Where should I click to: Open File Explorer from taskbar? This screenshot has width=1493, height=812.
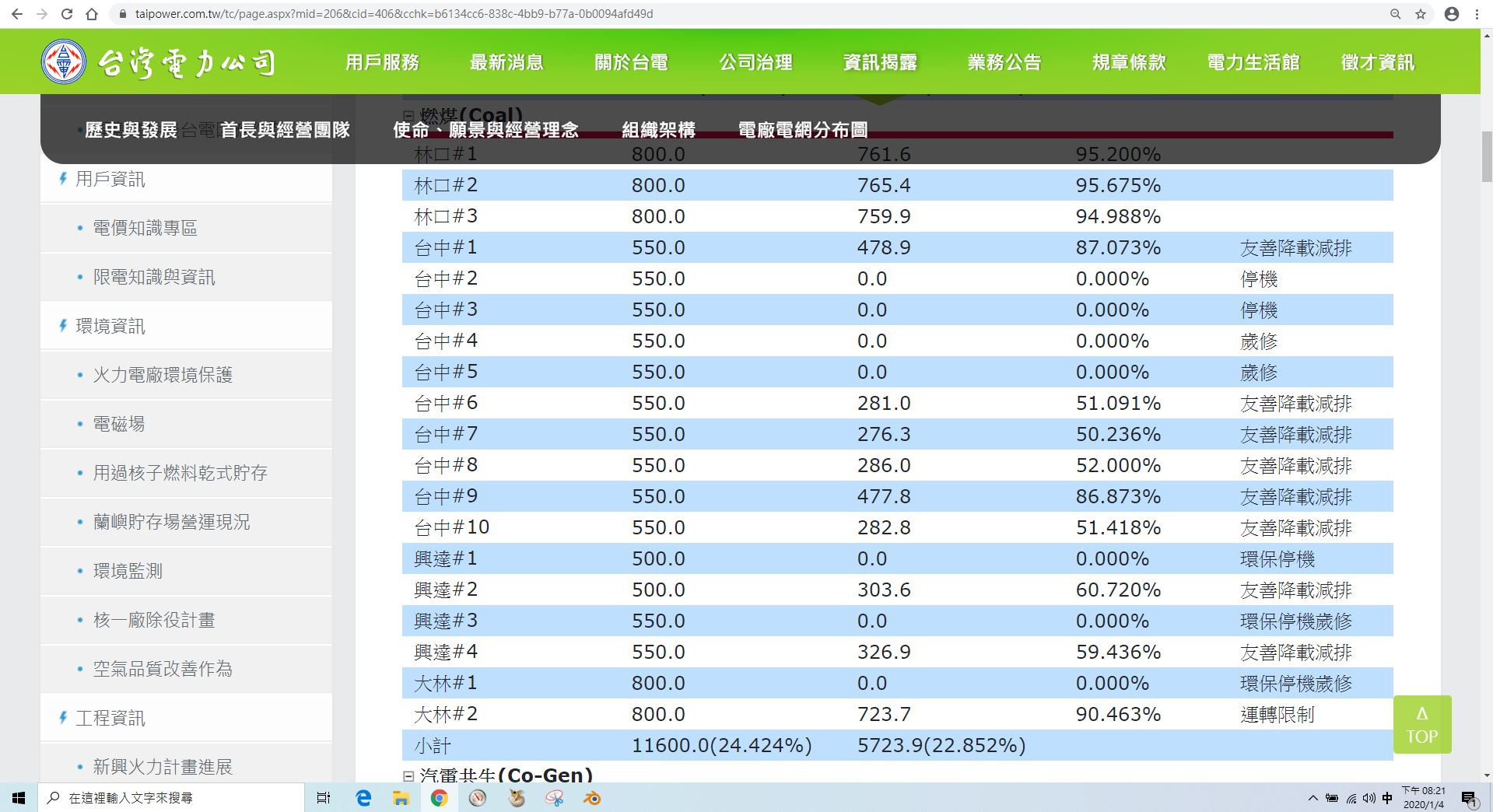point(401,798)
